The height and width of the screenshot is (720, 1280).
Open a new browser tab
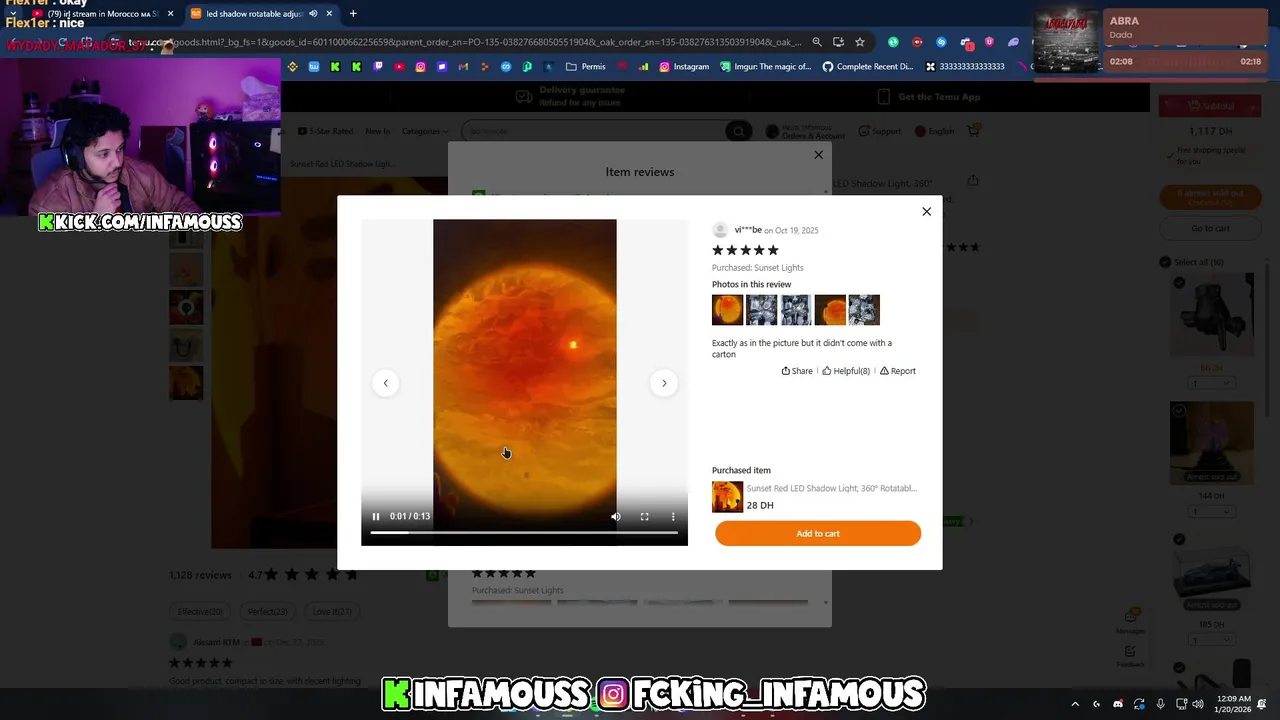[353, 14]
